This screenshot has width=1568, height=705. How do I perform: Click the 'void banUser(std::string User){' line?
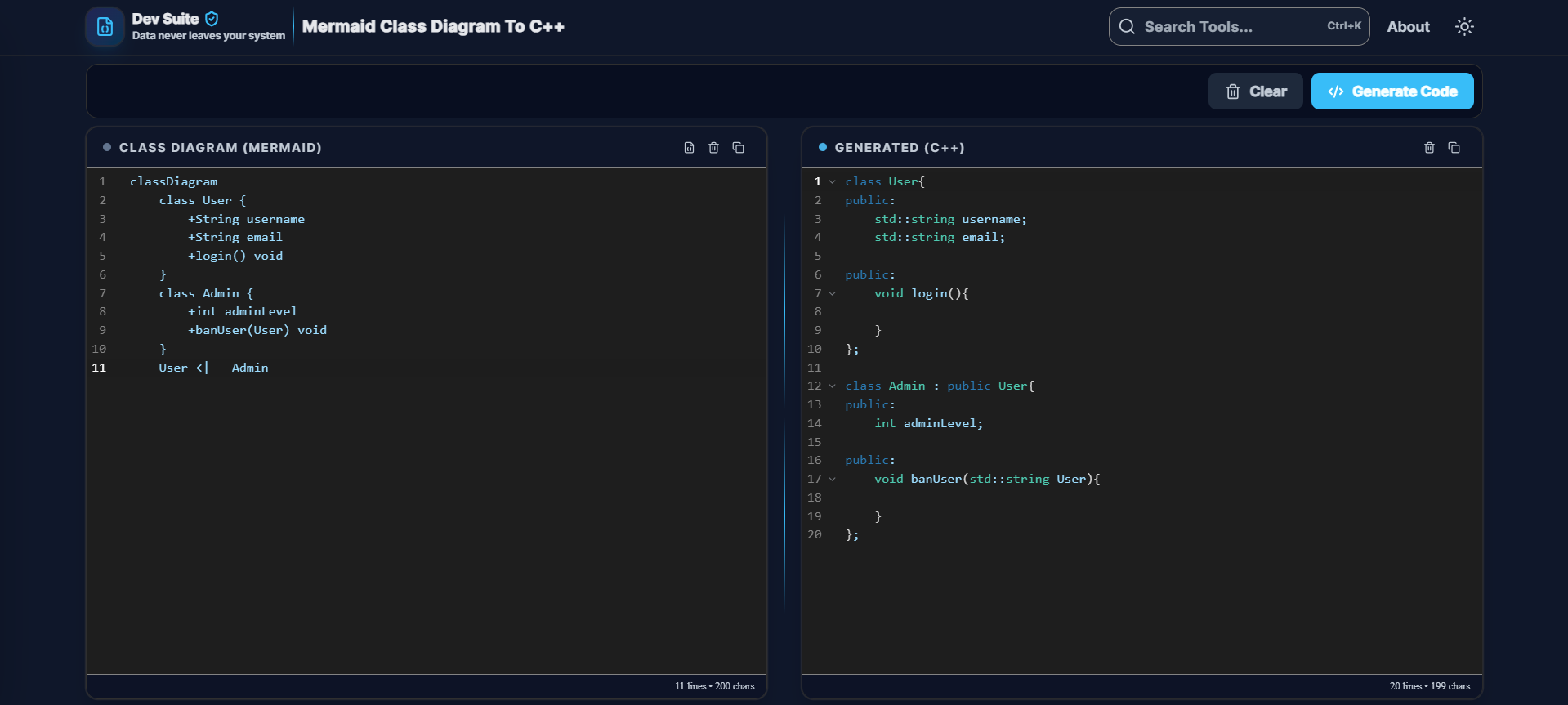pos(987,480)
